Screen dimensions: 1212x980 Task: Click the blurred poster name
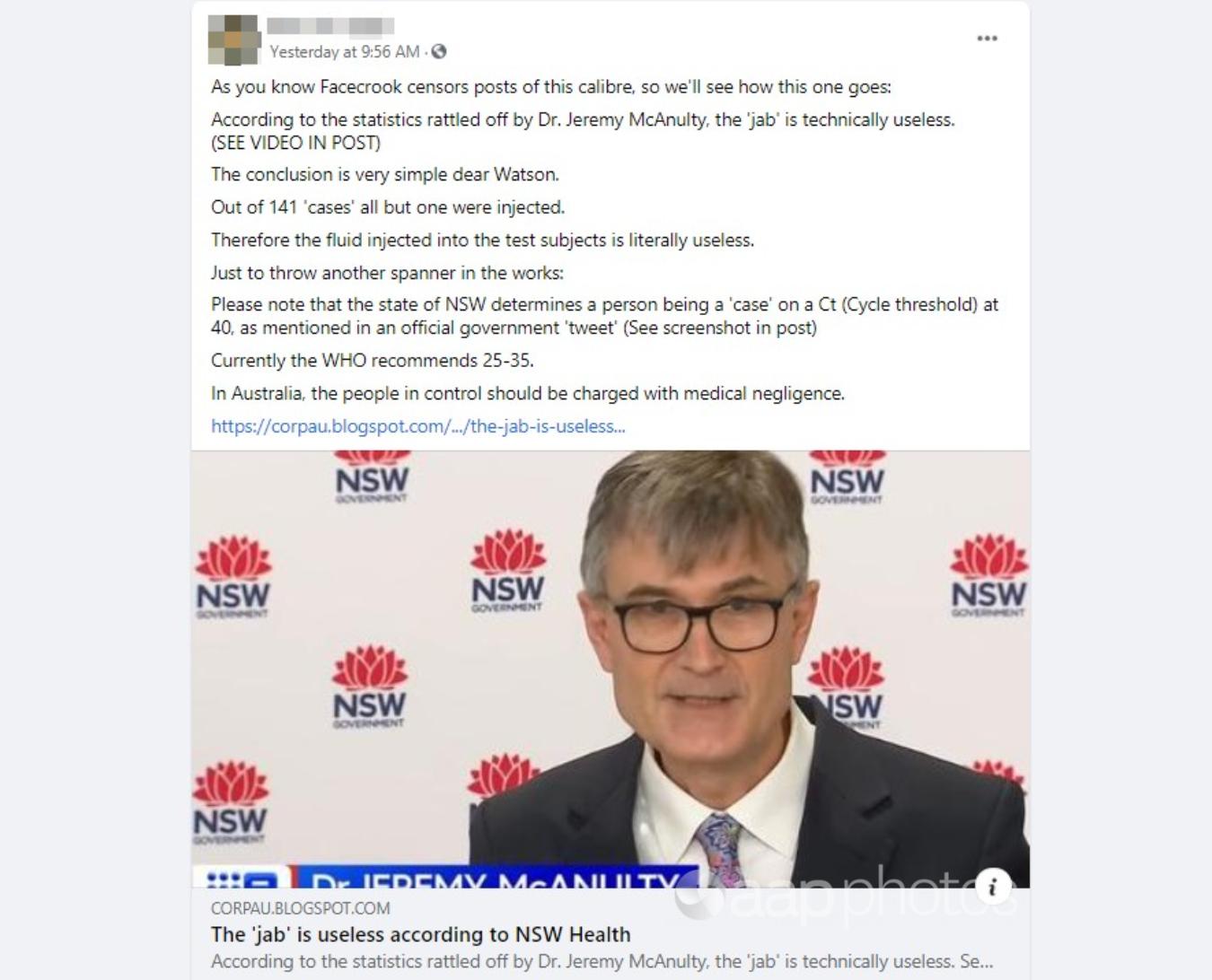331,26
